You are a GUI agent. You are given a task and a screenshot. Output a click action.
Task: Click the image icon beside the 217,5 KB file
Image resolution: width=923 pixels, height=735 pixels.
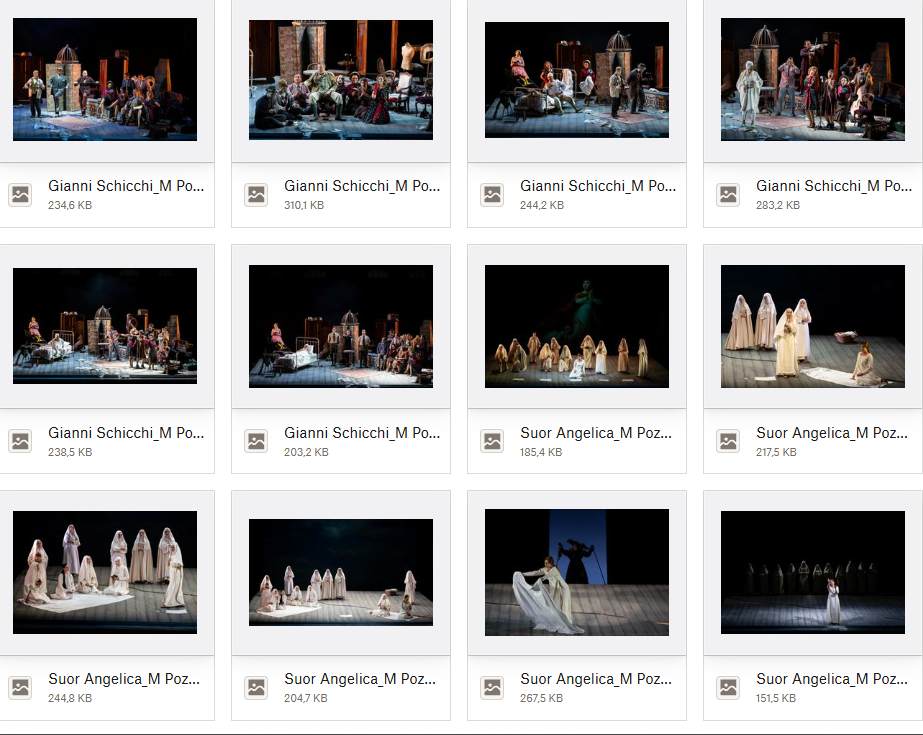(x=728, y=441)
